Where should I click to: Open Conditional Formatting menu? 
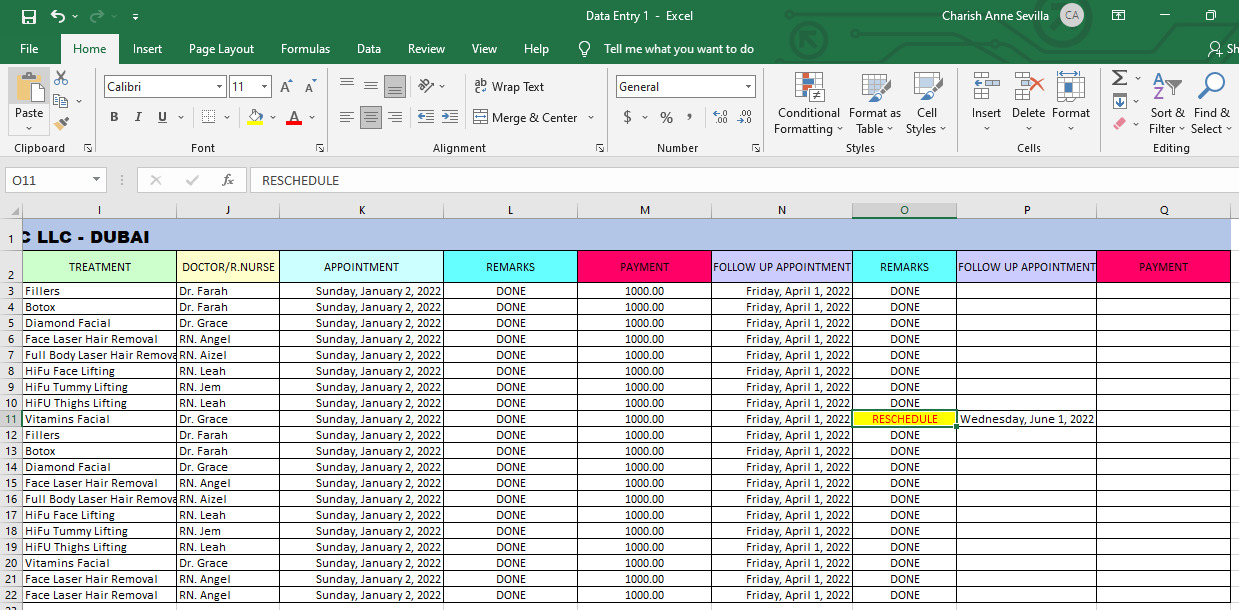[808, 104]
